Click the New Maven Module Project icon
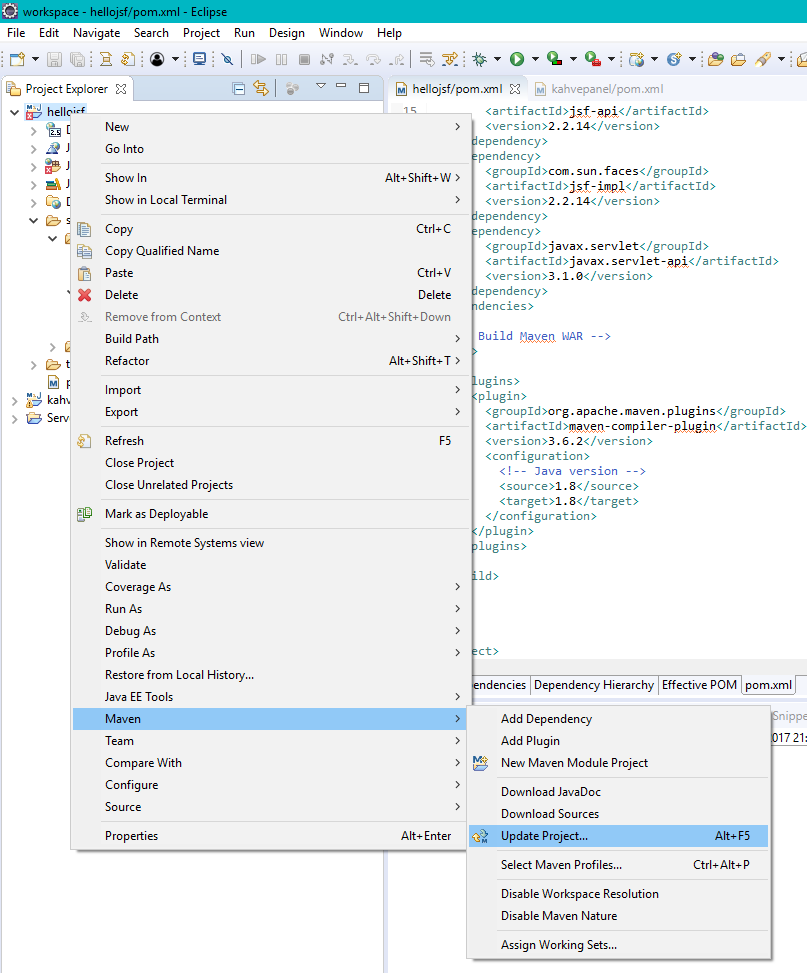807x973 pixels. (x=480, y=763)
